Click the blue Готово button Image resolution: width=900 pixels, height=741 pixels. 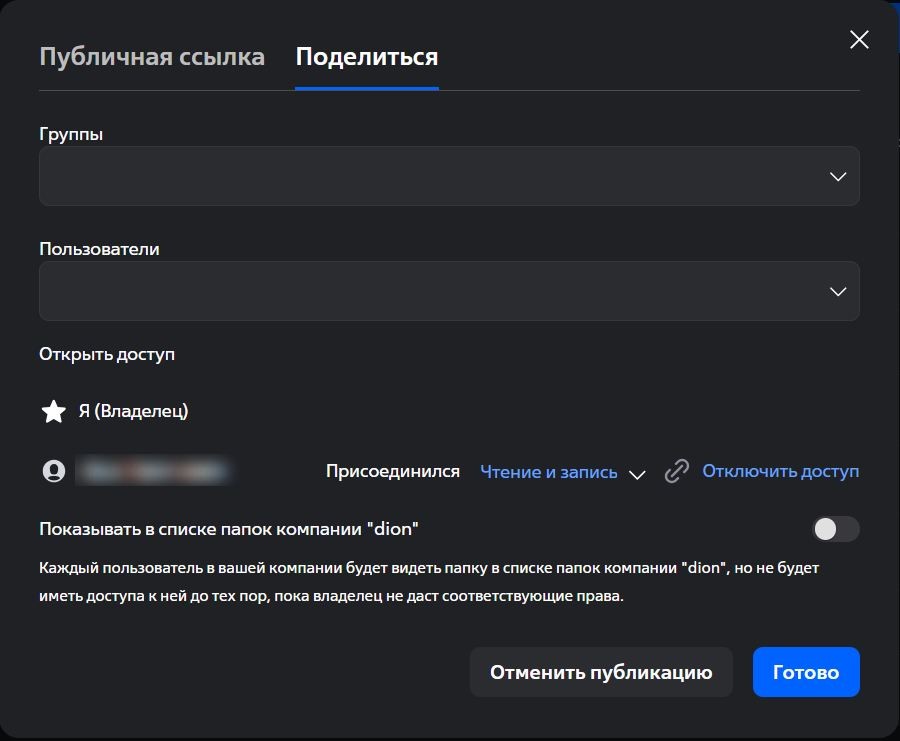click(x=806, y=672)
